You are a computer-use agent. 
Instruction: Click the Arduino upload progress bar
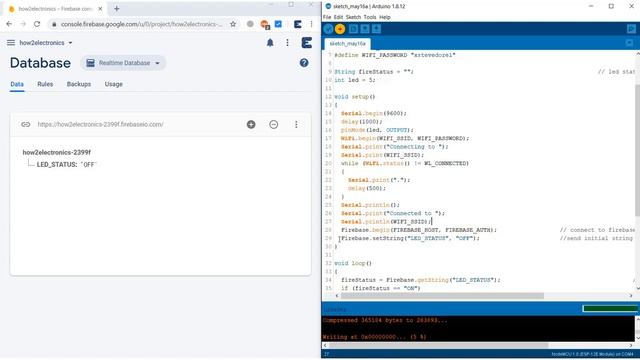(610, 309)
